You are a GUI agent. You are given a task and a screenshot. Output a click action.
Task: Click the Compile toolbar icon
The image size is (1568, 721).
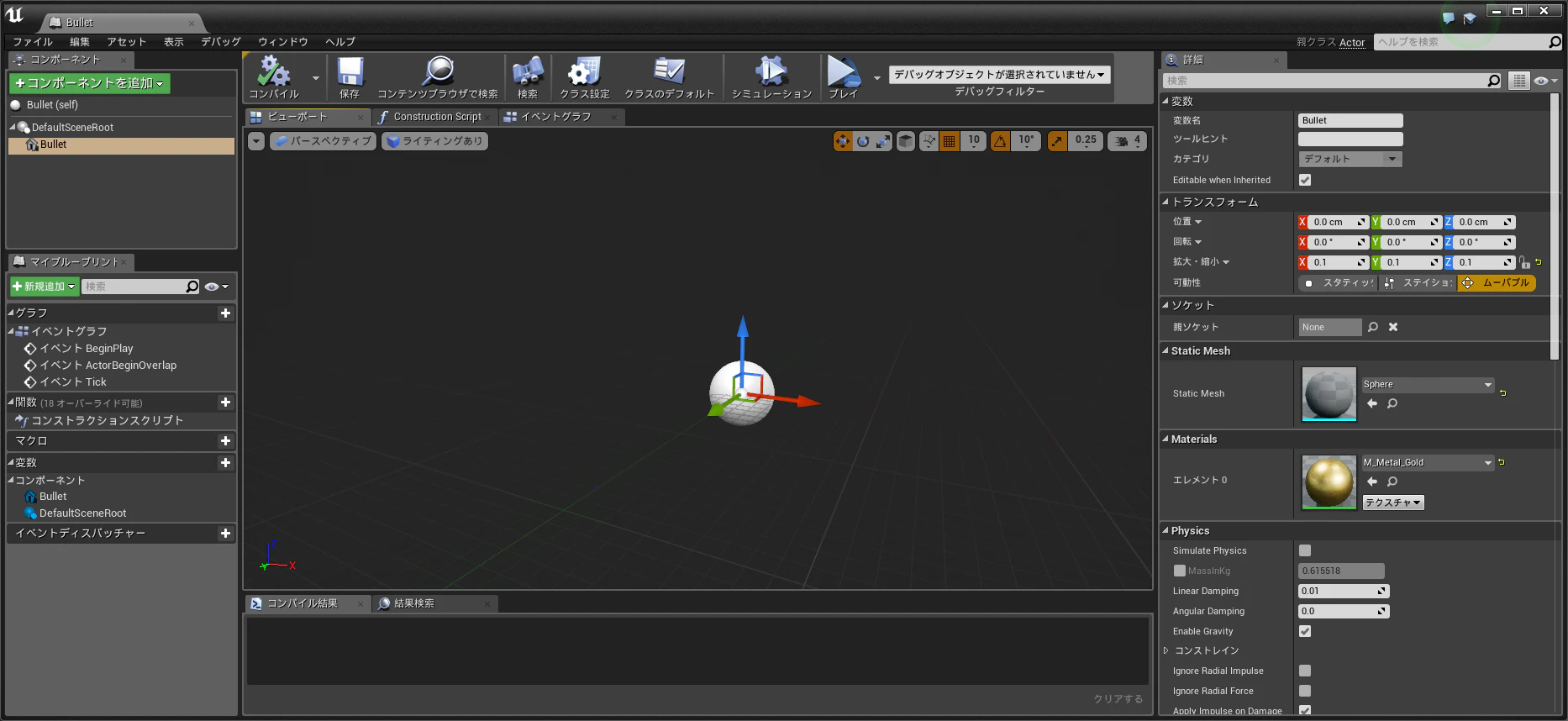pos(274,71)
